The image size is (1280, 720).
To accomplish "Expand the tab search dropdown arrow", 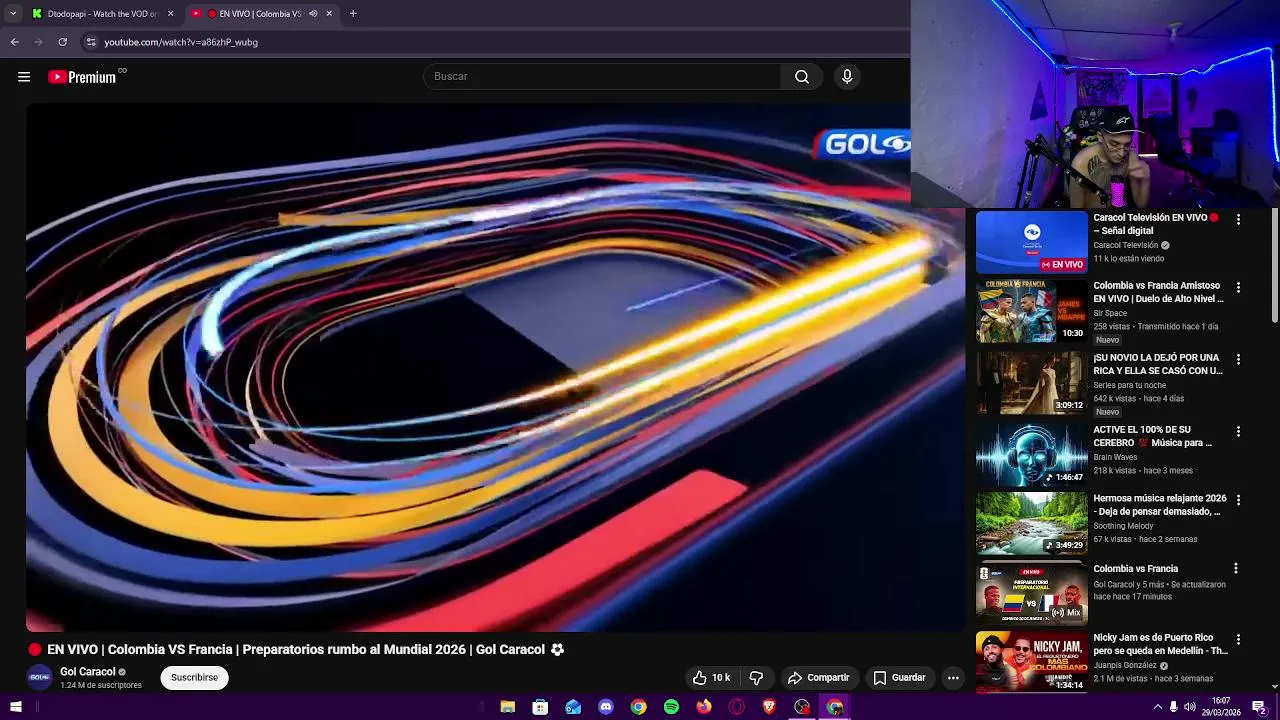I will point(13,14).
